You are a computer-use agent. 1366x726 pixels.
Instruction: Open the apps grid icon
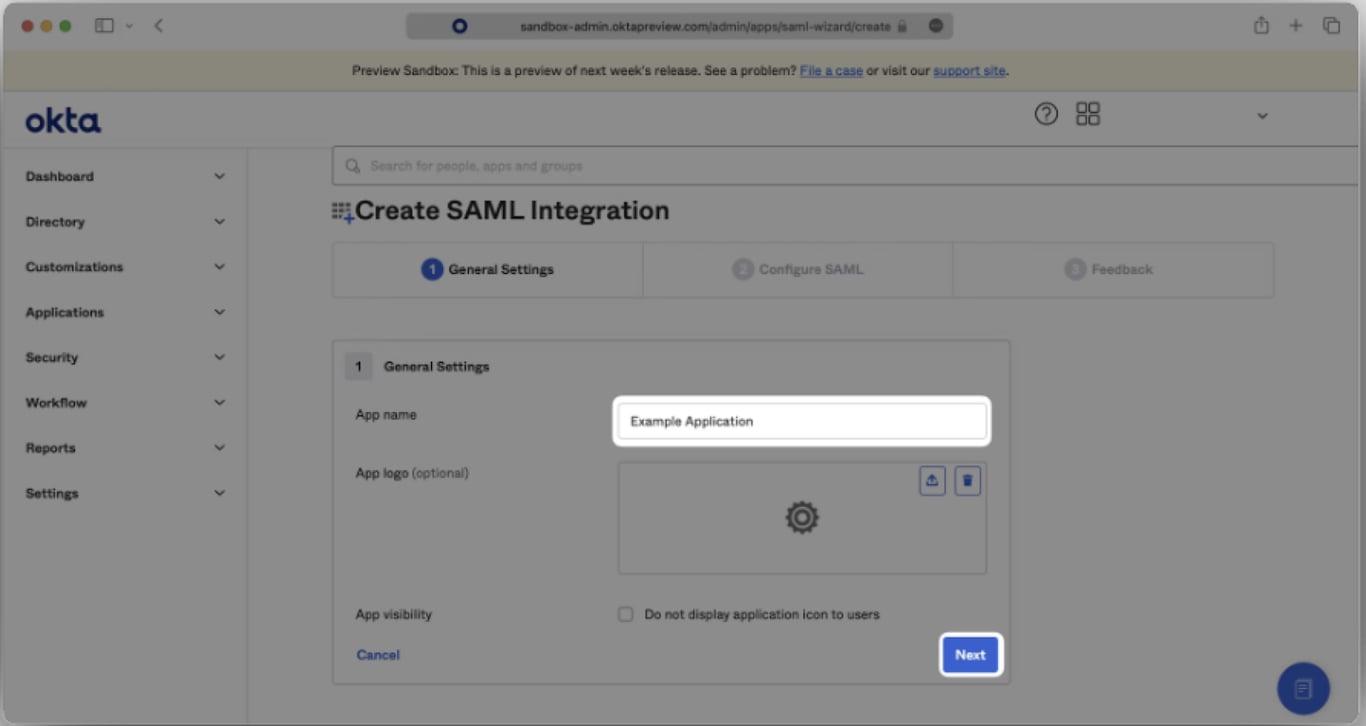coord(1088,114)
